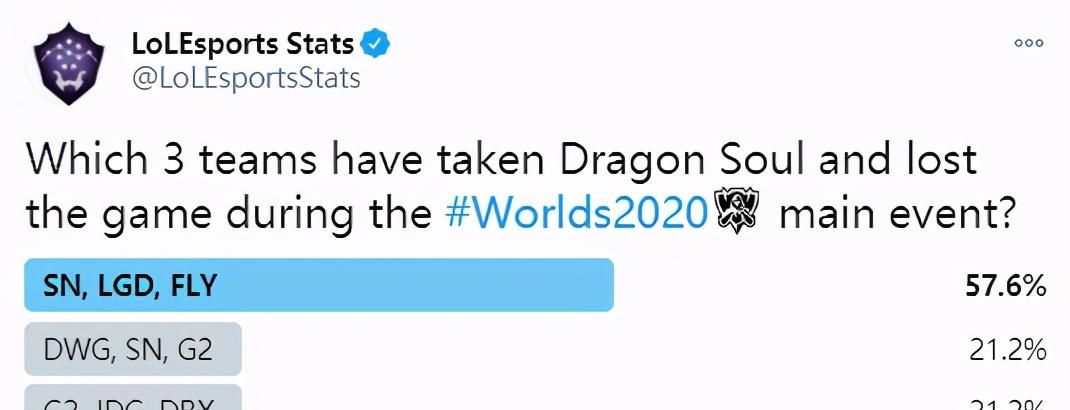Click the cut-off percentage on the third row
1070x410 pixels.
1007,404
